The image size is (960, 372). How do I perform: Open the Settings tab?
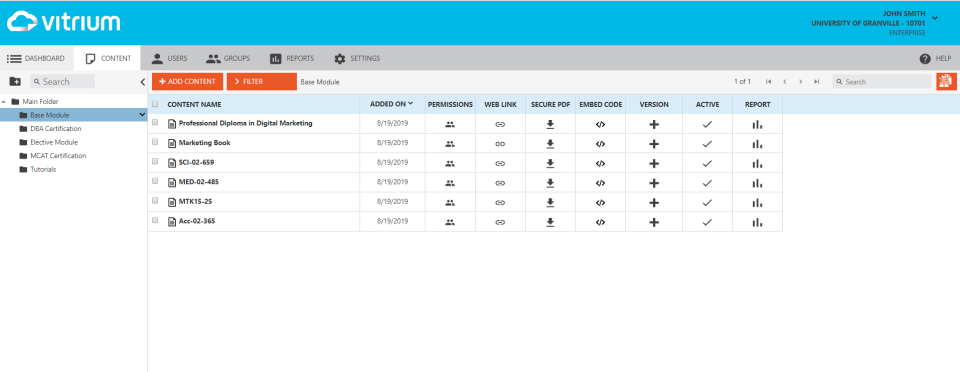click(x=357, y=58)
